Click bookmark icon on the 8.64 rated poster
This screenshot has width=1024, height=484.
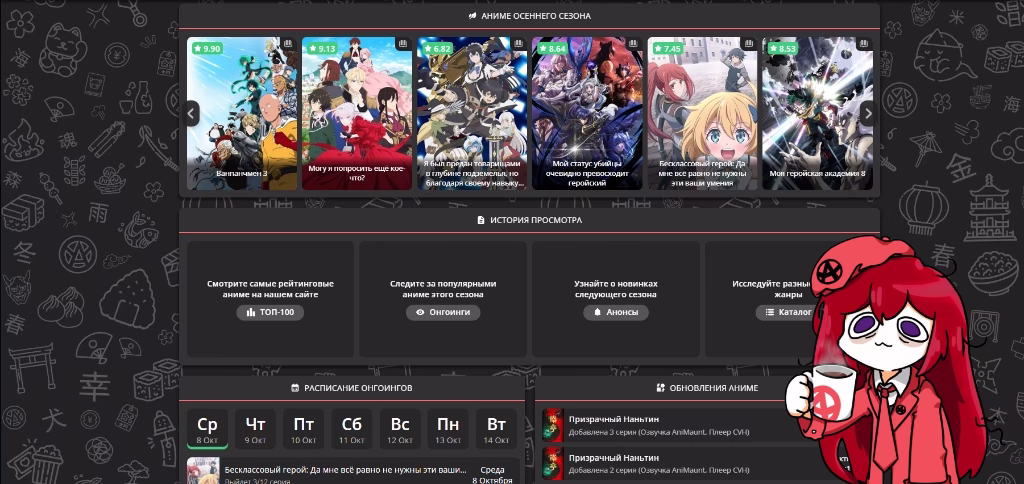633,45
